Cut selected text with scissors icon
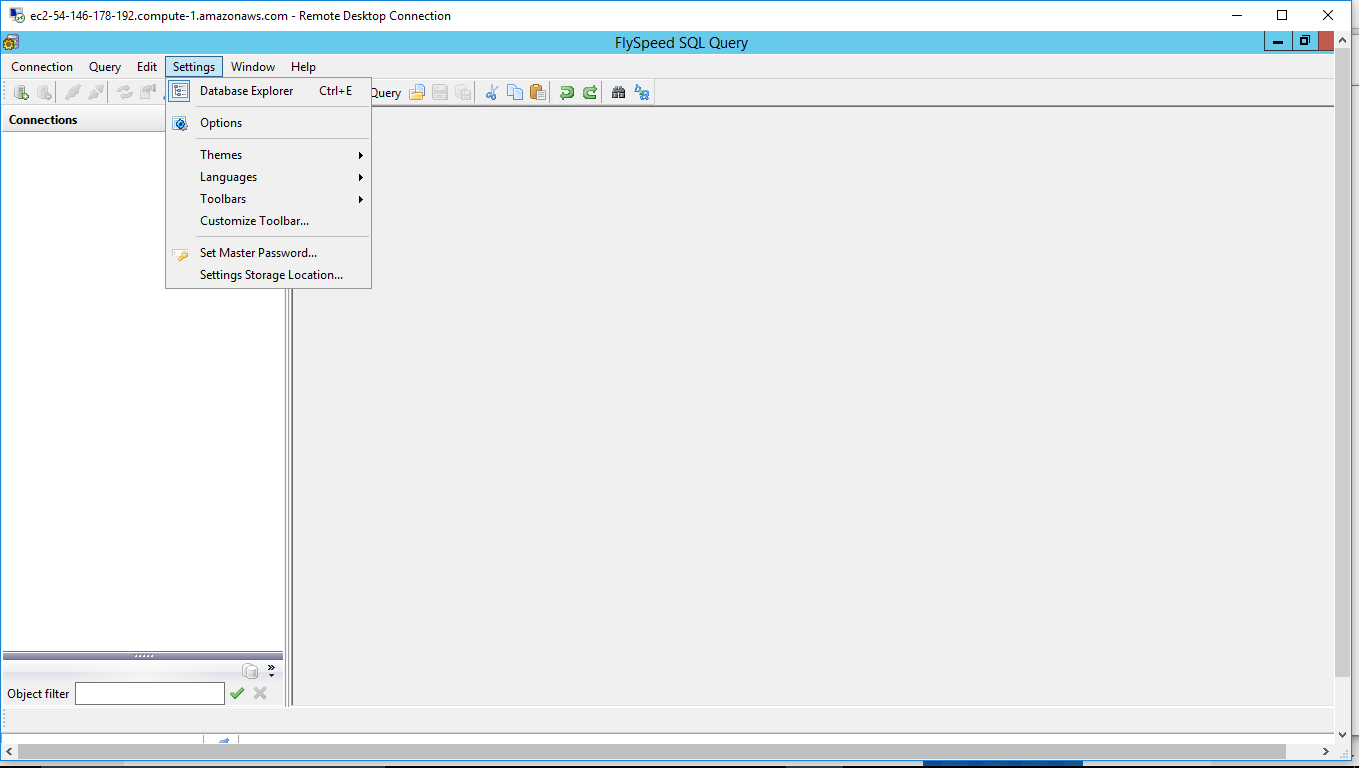The width and height of the screenshot is (1359, 768). tap(491, 92)
